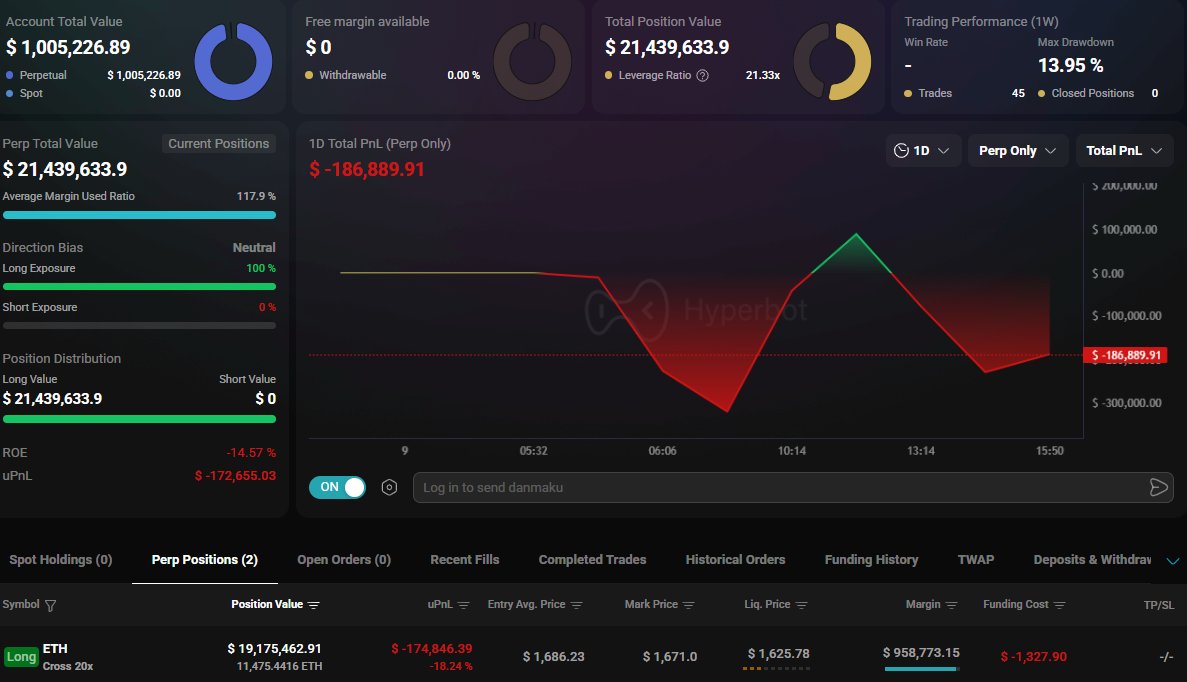Viewport: 1187px width, 682px height.
Task: Click the Total Position Value donut chart
Action: 832,61
